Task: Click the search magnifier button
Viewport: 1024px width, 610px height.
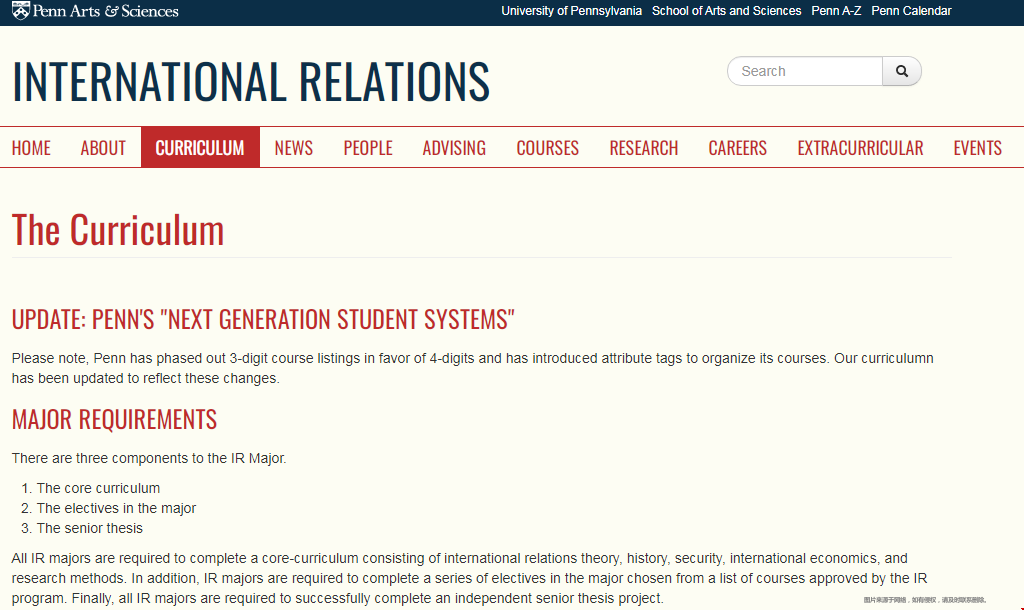Action: point(901,71)
